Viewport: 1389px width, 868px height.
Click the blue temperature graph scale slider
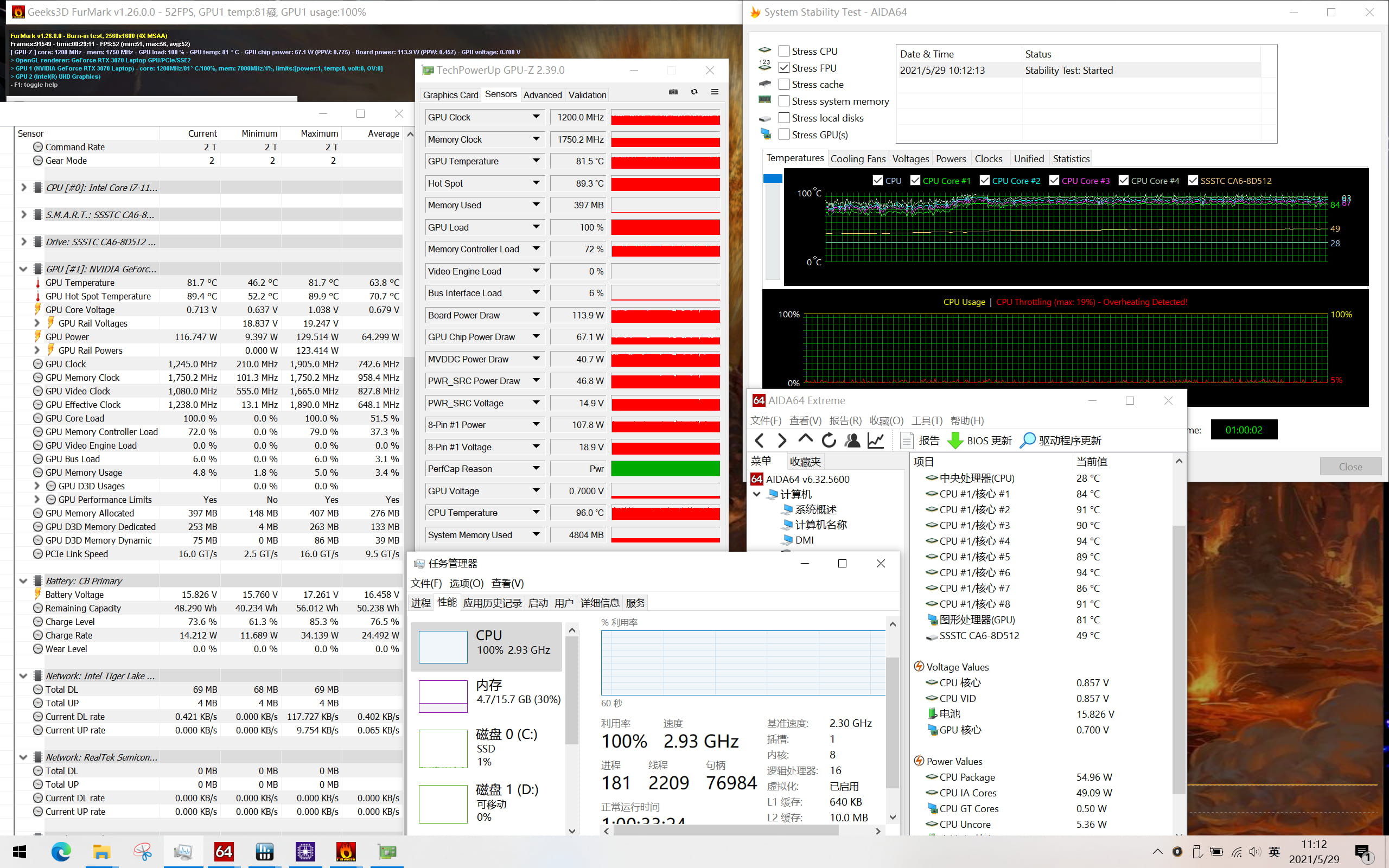point(773,179)
